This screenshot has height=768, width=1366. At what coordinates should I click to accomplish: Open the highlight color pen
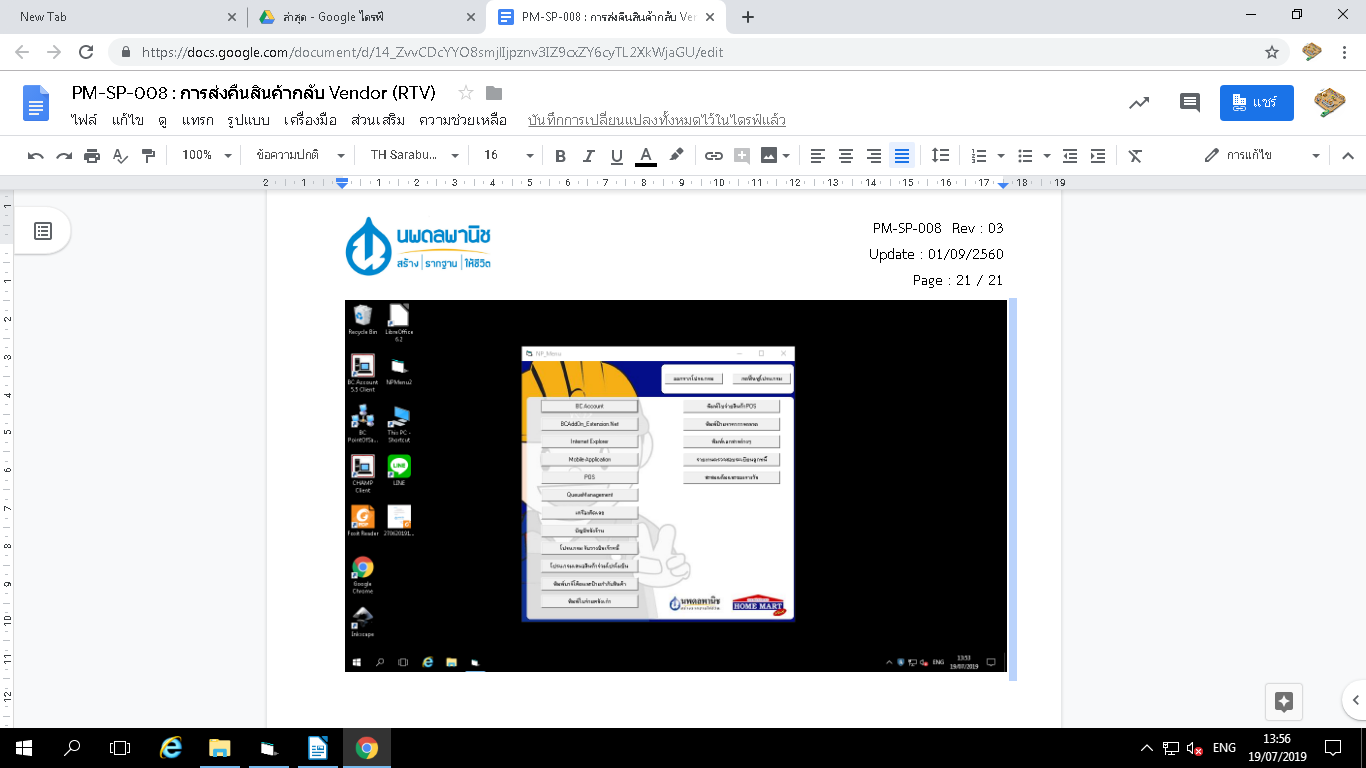tap(676, 156)
